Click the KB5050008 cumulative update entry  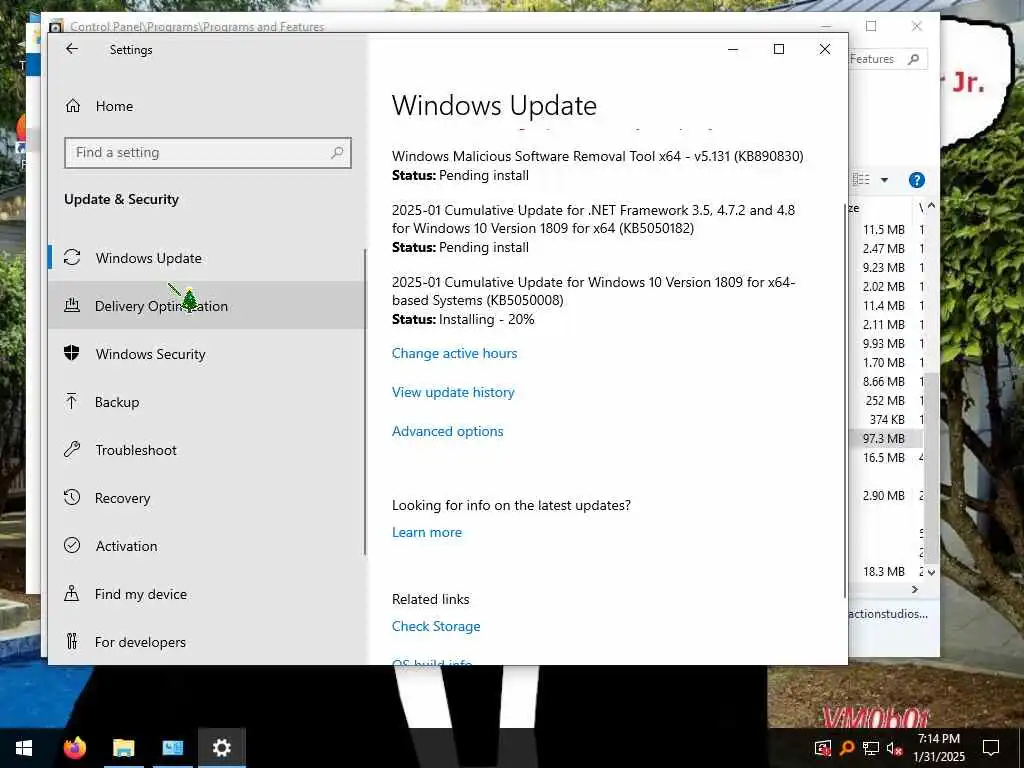594,300
